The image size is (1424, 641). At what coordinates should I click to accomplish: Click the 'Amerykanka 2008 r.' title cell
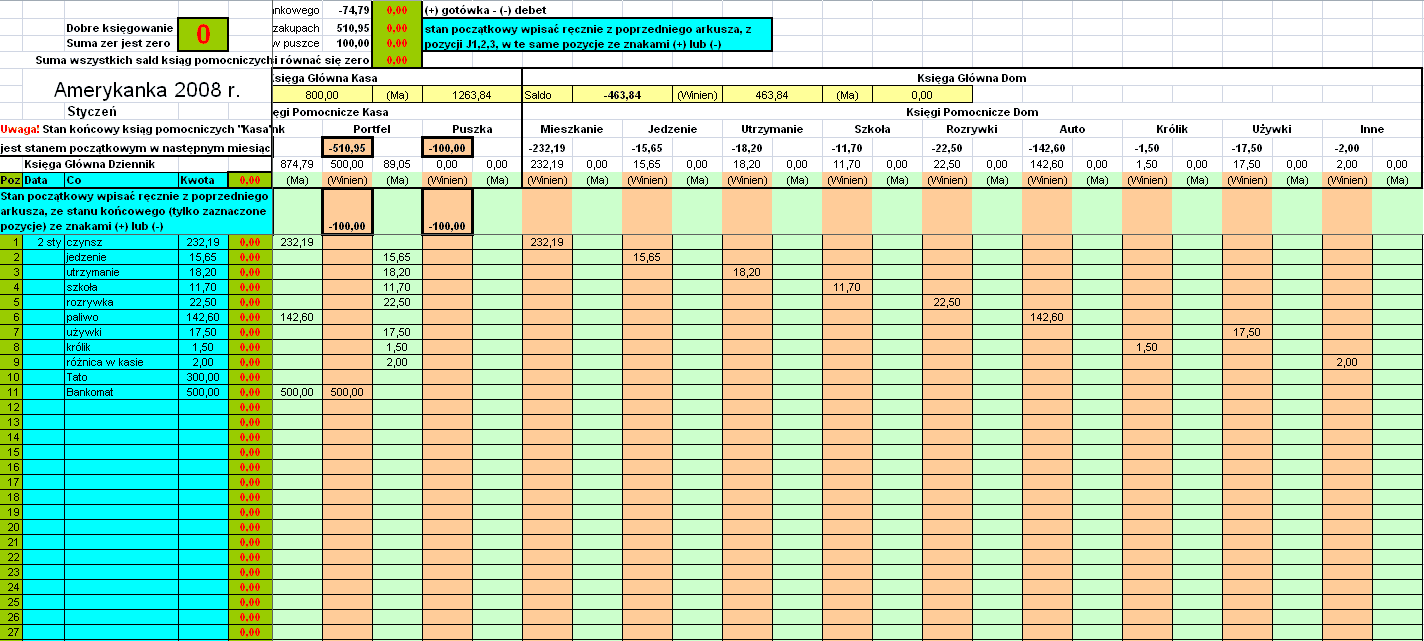[147, 88]
